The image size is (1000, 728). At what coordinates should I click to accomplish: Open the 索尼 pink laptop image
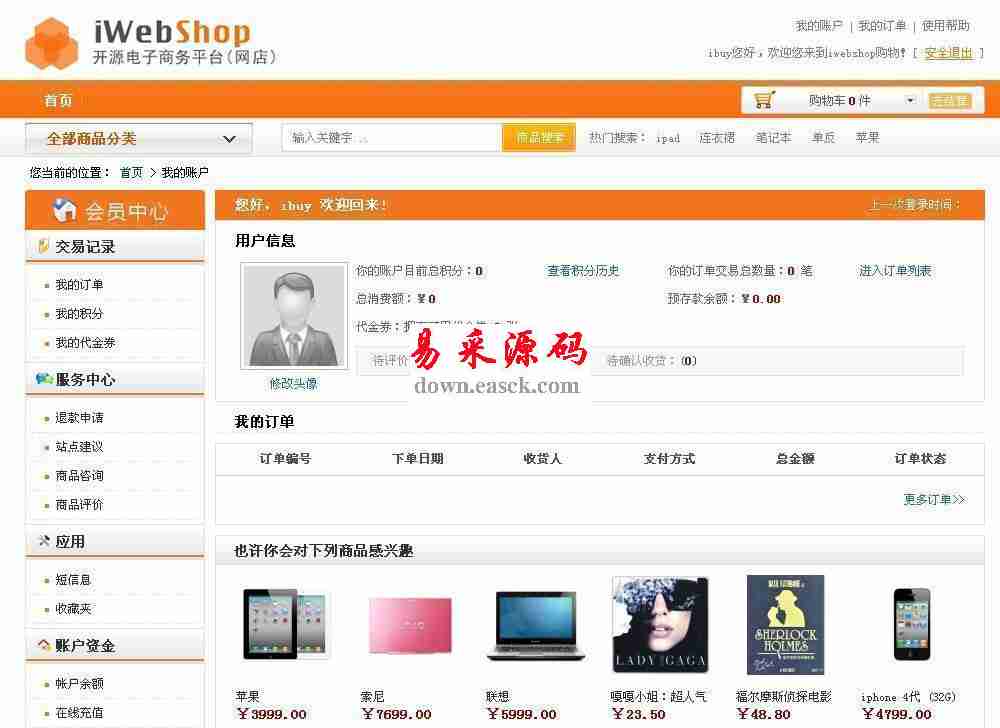pyautogui.click(x=410, y=625)
